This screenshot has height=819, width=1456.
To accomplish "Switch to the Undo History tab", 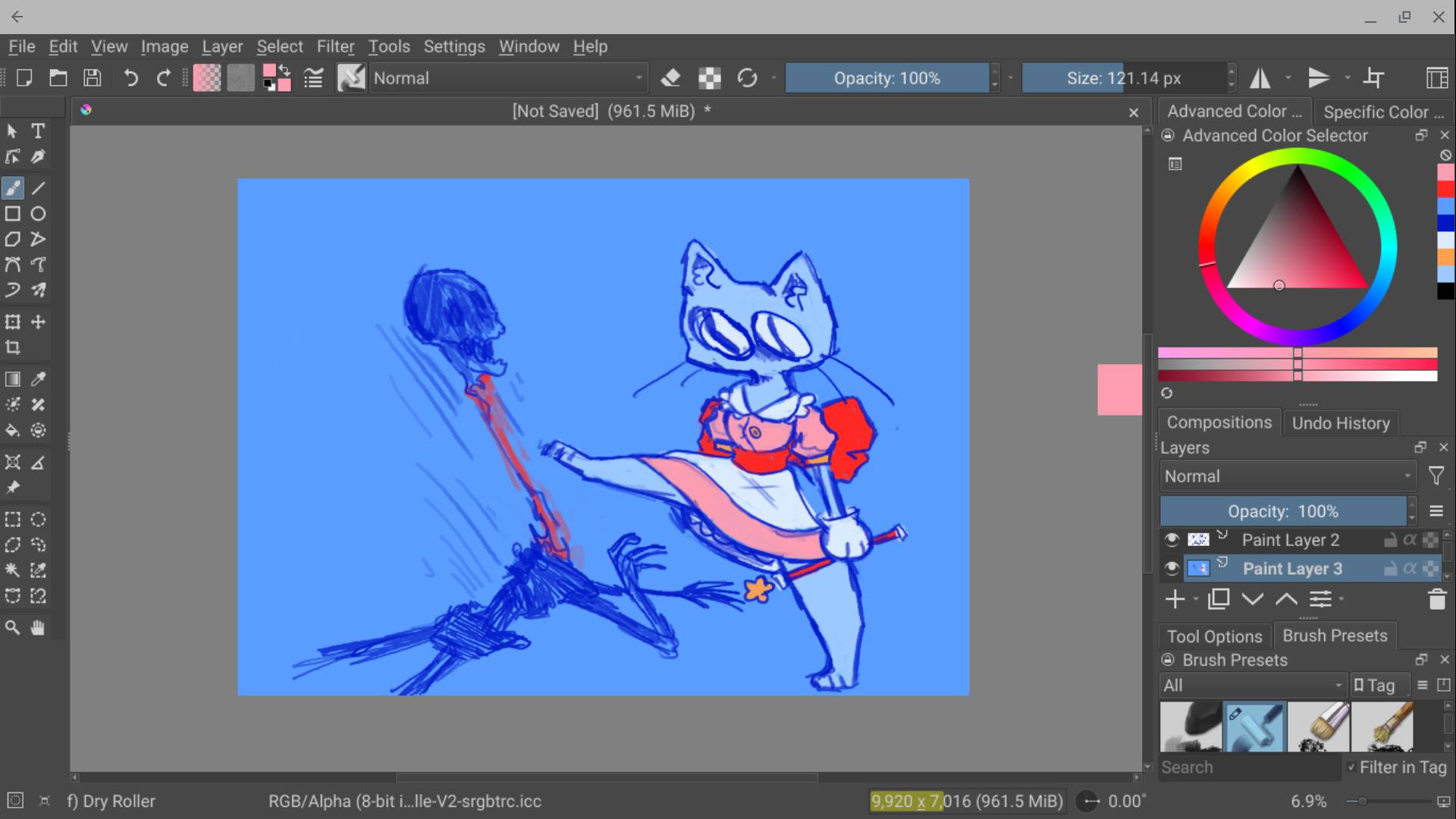I will click(1341, 423).
